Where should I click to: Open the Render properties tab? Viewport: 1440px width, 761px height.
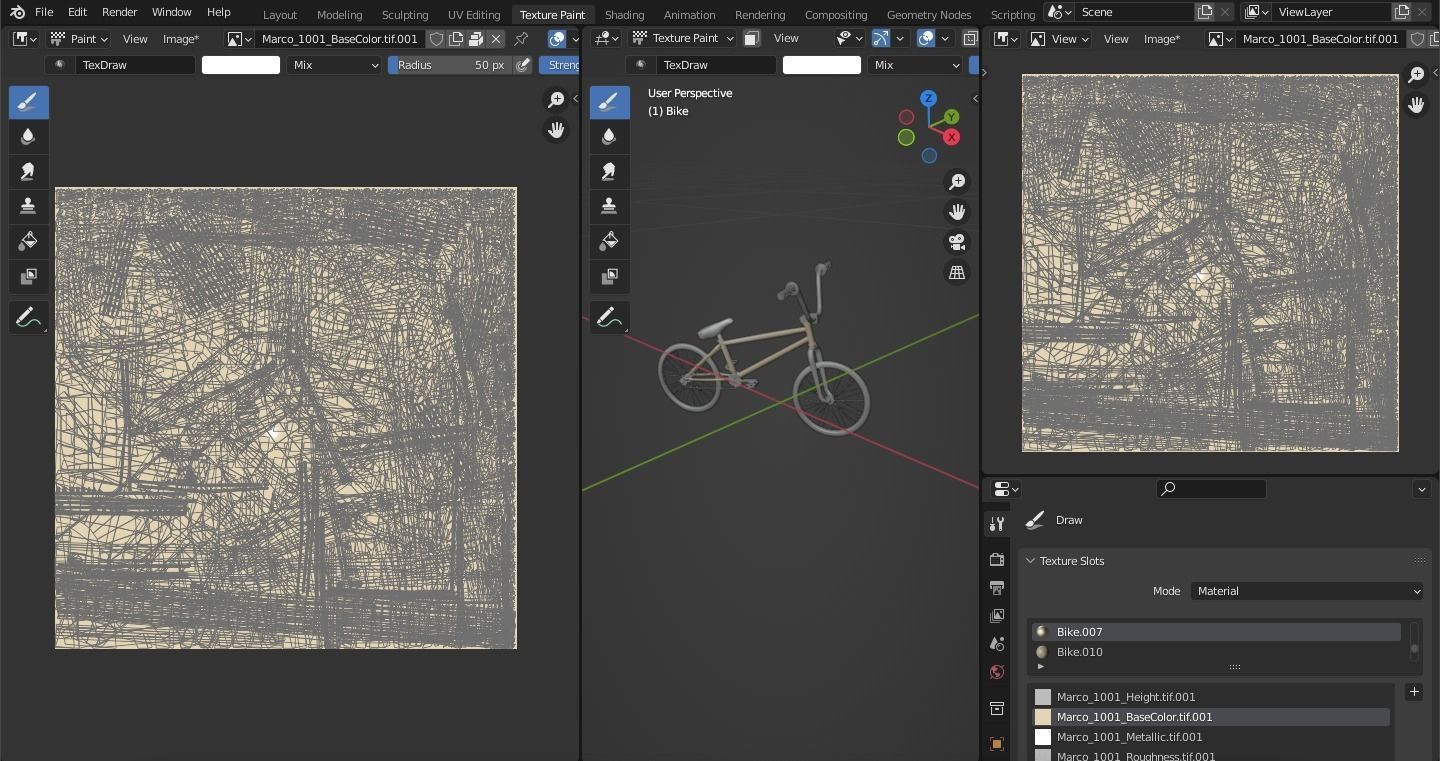click(996, 559)
